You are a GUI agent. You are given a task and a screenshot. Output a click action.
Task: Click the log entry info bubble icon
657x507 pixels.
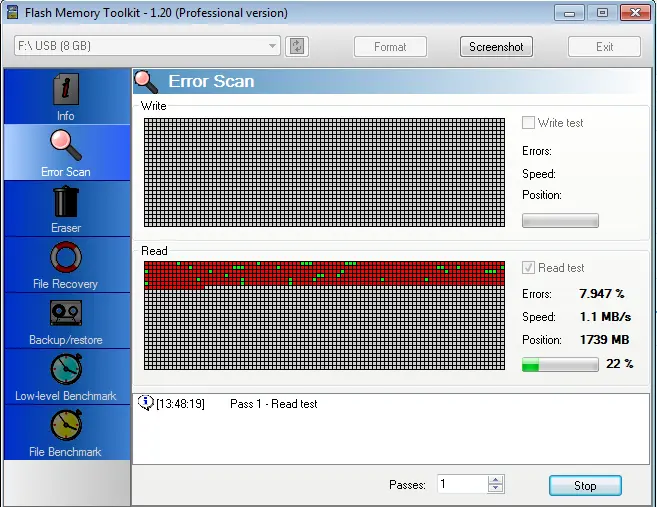coord(145,403)
